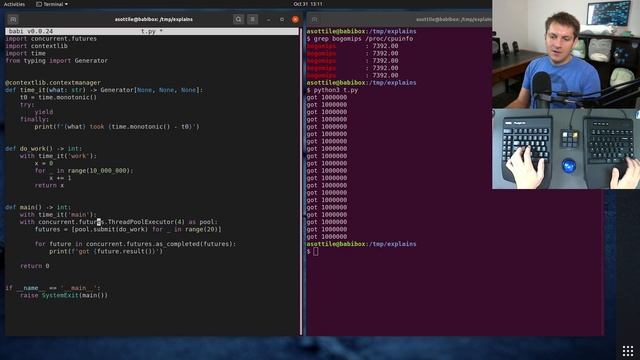Click the right terminal title bar text
640x360 pixels.
[x=453, y=19]
